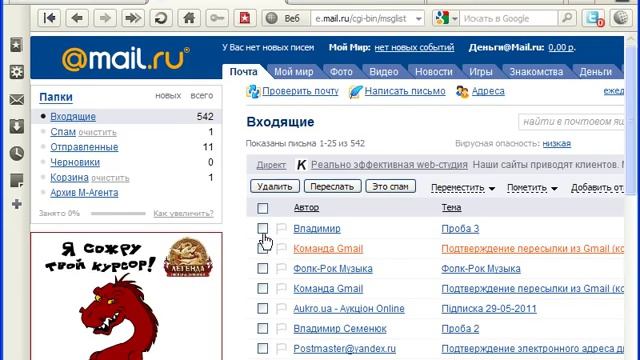This screenshot has width=640, height=360.
Task: Click the Google search magnifier icon
Action: (567, 18)
